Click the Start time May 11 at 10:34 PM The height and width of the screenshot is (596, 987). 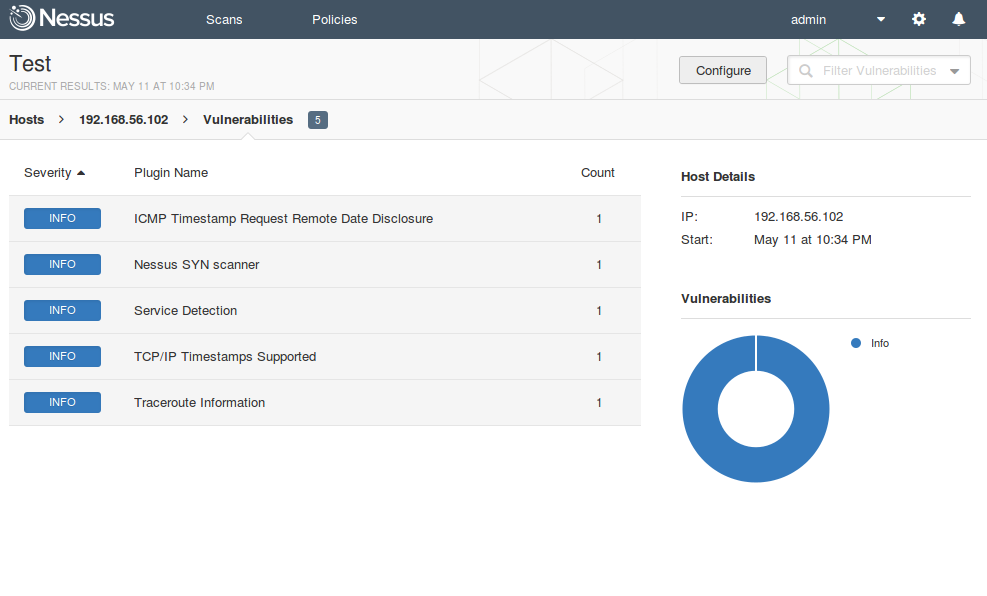813,239
